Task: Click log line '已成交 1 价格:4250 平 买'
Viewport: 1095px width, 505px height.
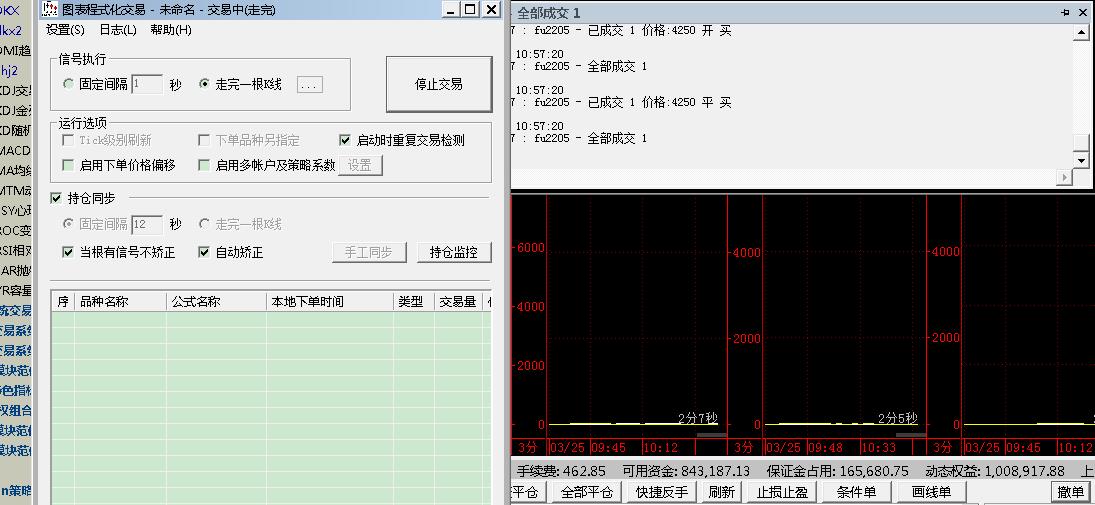Action: (659, 103)
